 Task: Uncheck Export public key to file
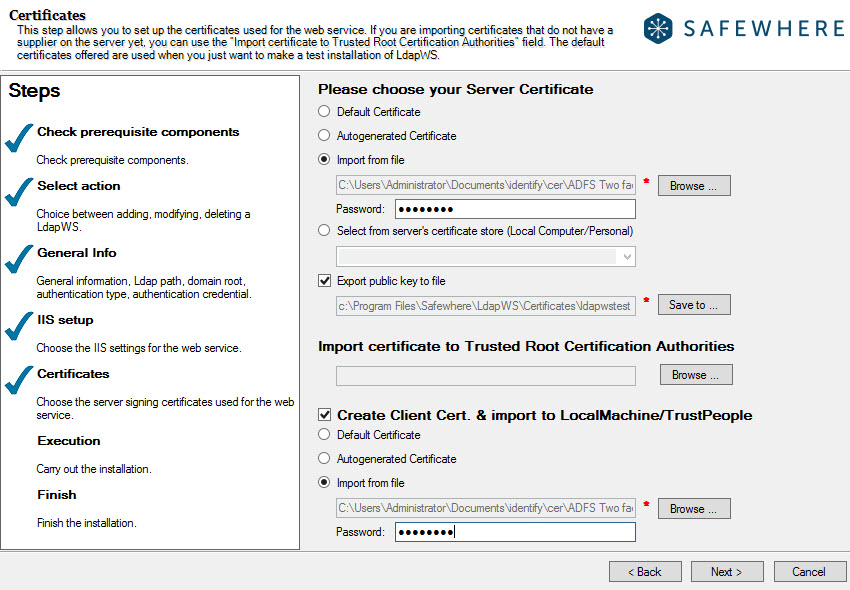[x=324, y=281]
